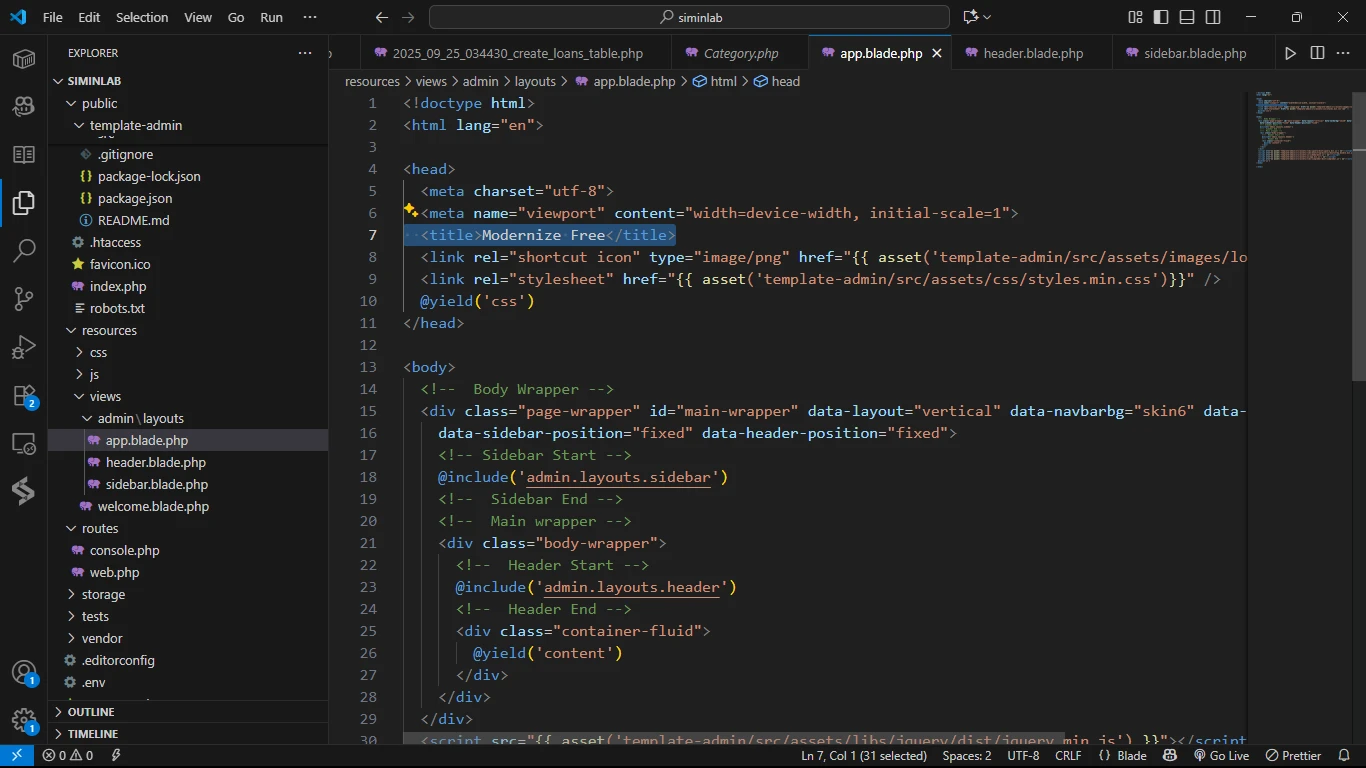Open web.php in the explorer
Viewport: 1366px width, 768px height.
point(114,572)
